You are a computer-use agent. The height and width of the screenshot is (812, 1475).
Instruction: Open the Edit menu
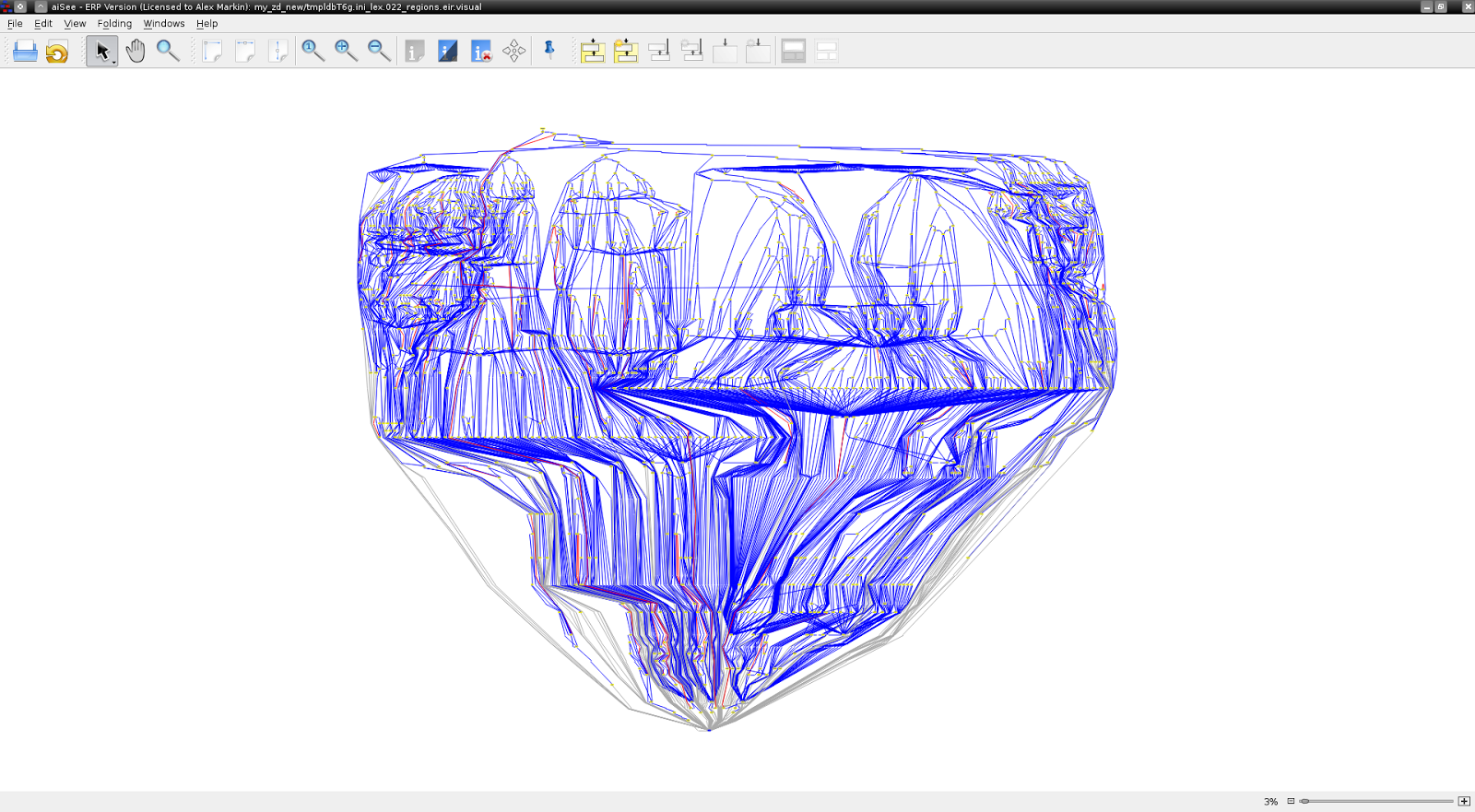pos(43,24)
